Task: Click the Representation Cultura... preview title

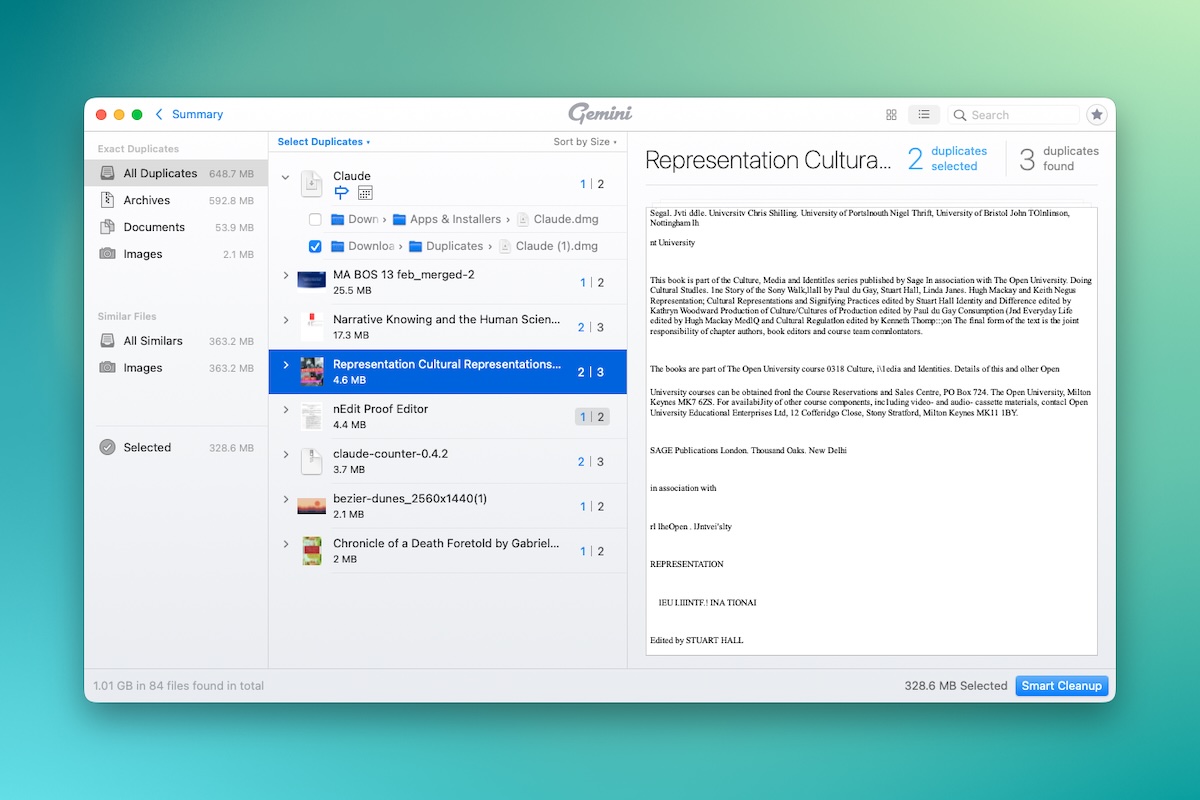Action: [768, 160]
